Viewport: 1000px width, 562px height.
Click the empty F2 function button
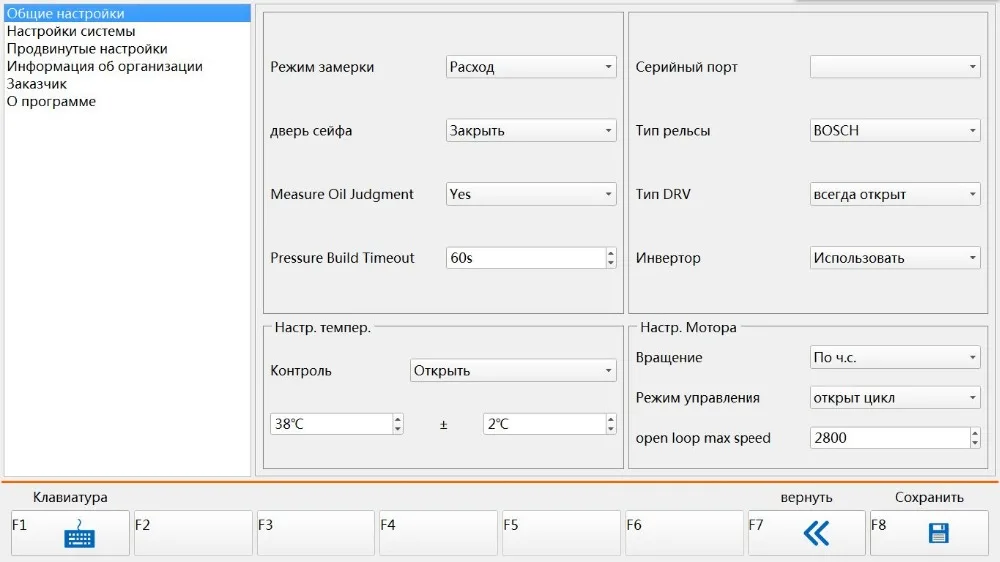(x=193, y=533)
